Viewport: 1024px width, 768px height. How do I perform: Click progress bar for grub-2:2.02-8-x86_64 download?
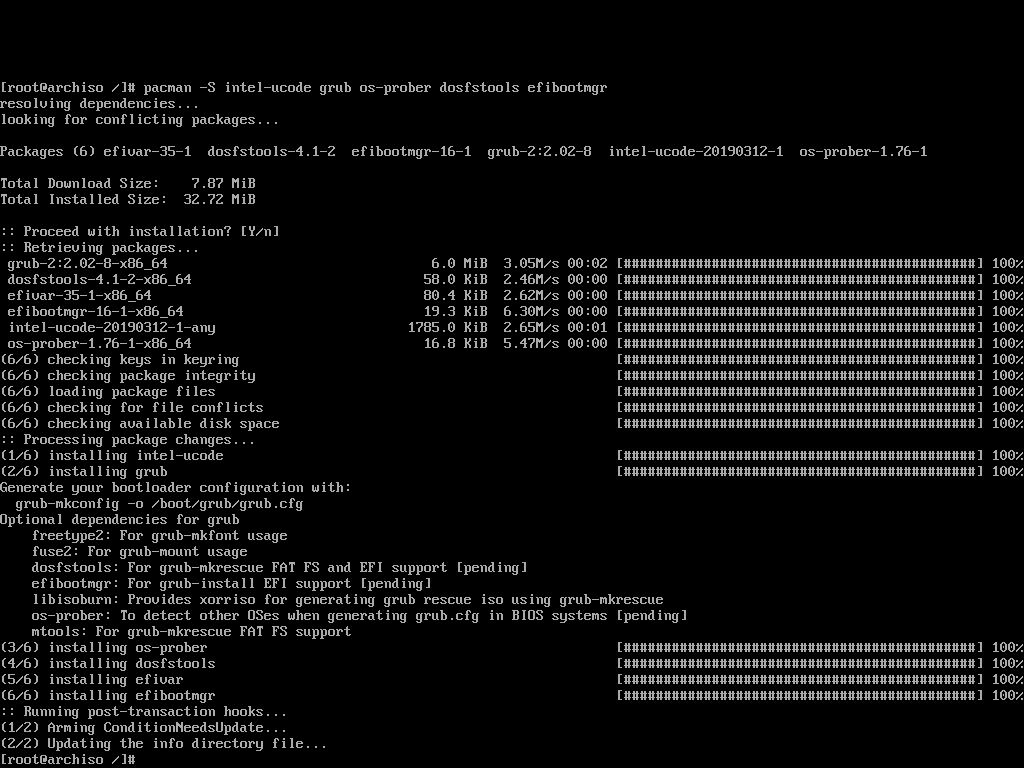click(x=799, y=264)
